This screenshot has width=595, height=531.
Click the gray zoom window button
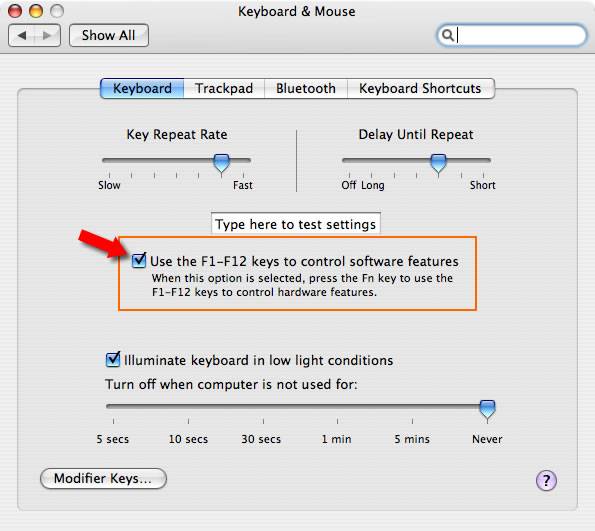pos(57,11)
